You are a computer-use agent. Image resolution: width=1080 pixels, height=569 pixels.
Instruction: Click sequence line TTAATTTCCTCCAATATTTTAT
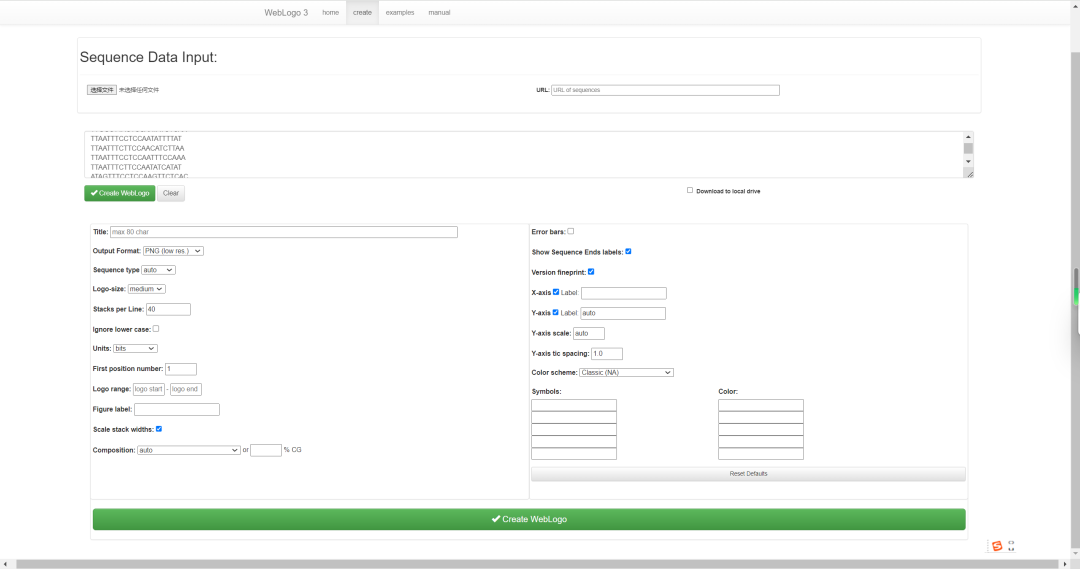pyautogui.click(x=136, y=138)
